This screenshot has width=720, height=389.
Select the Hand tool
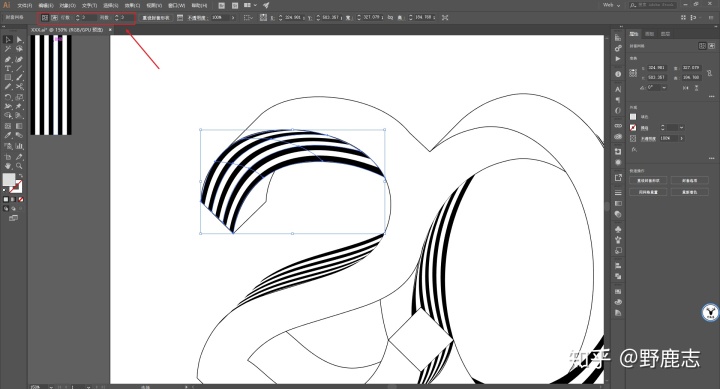click(x=8, y=166)
